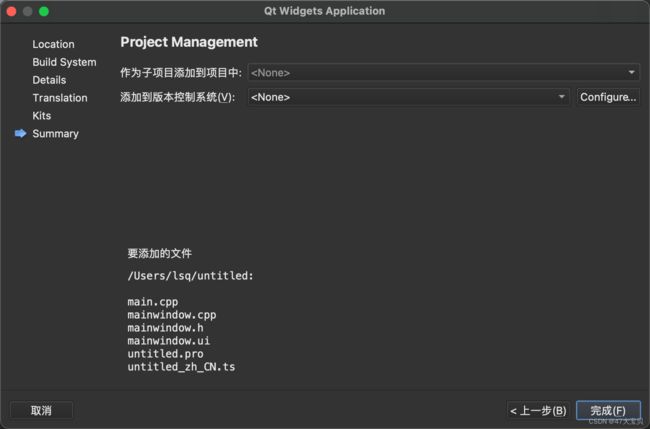Click the 添加到版本控制系统(V): label
Screen dimensions: 650x429
point(178,97)
